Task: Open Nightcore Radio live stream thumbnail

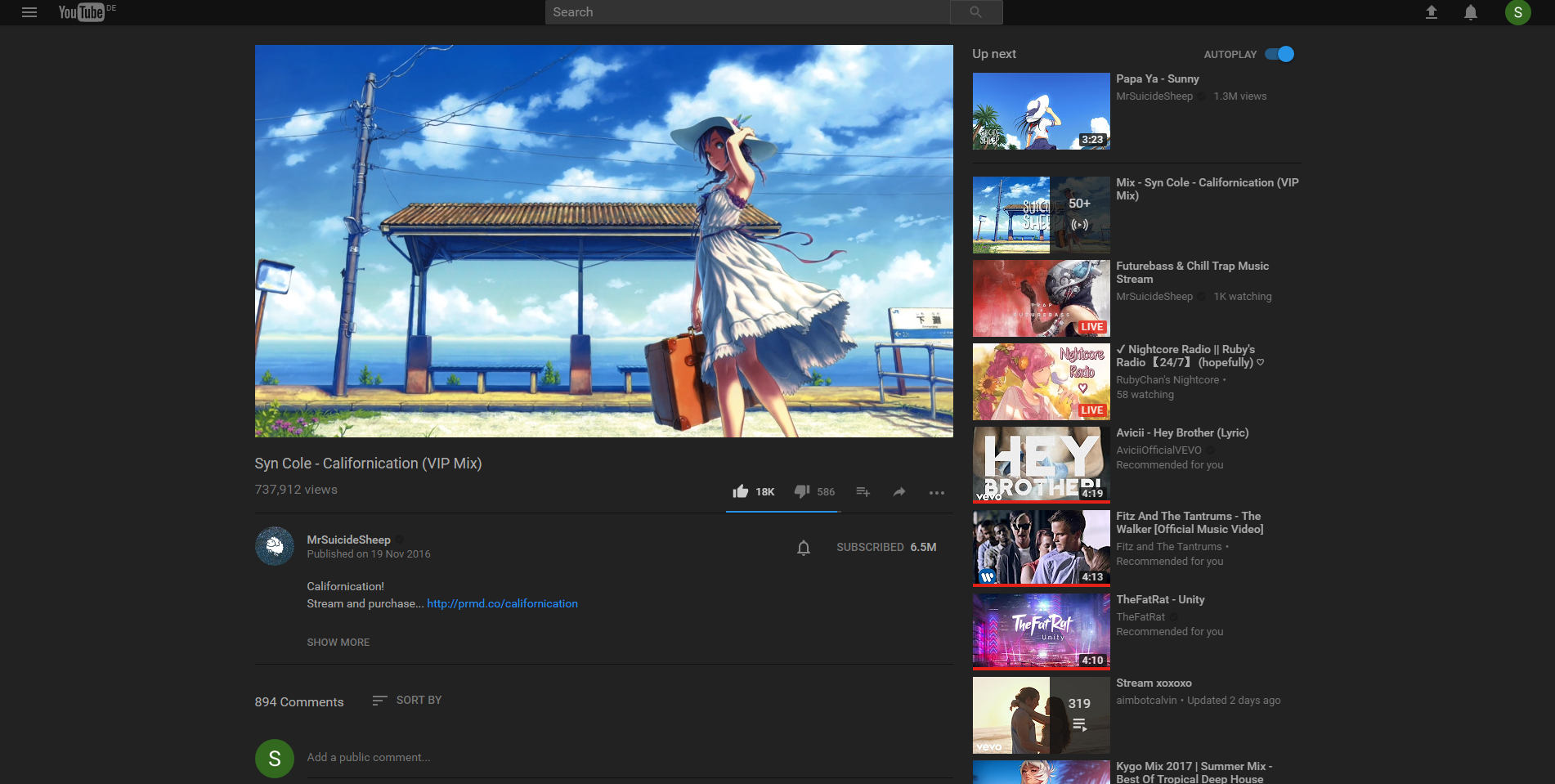Action: [x=1042, y=382]
